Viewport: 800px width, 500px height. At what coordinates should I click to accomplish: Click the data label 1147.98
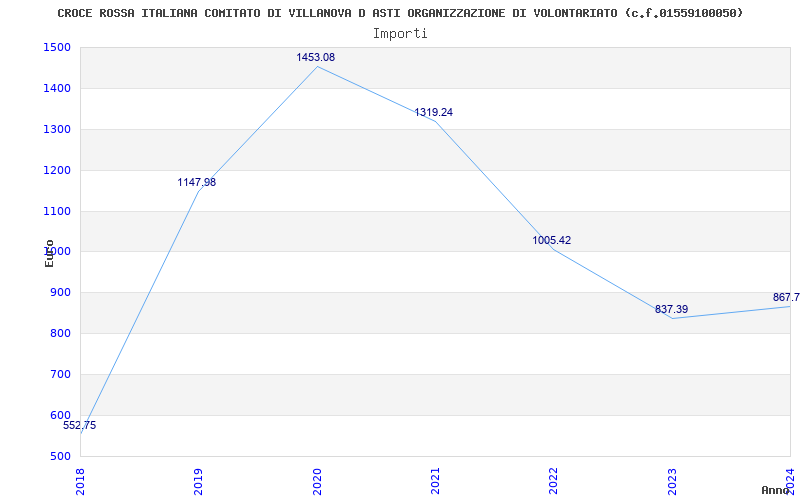click(x=196, y=182)
